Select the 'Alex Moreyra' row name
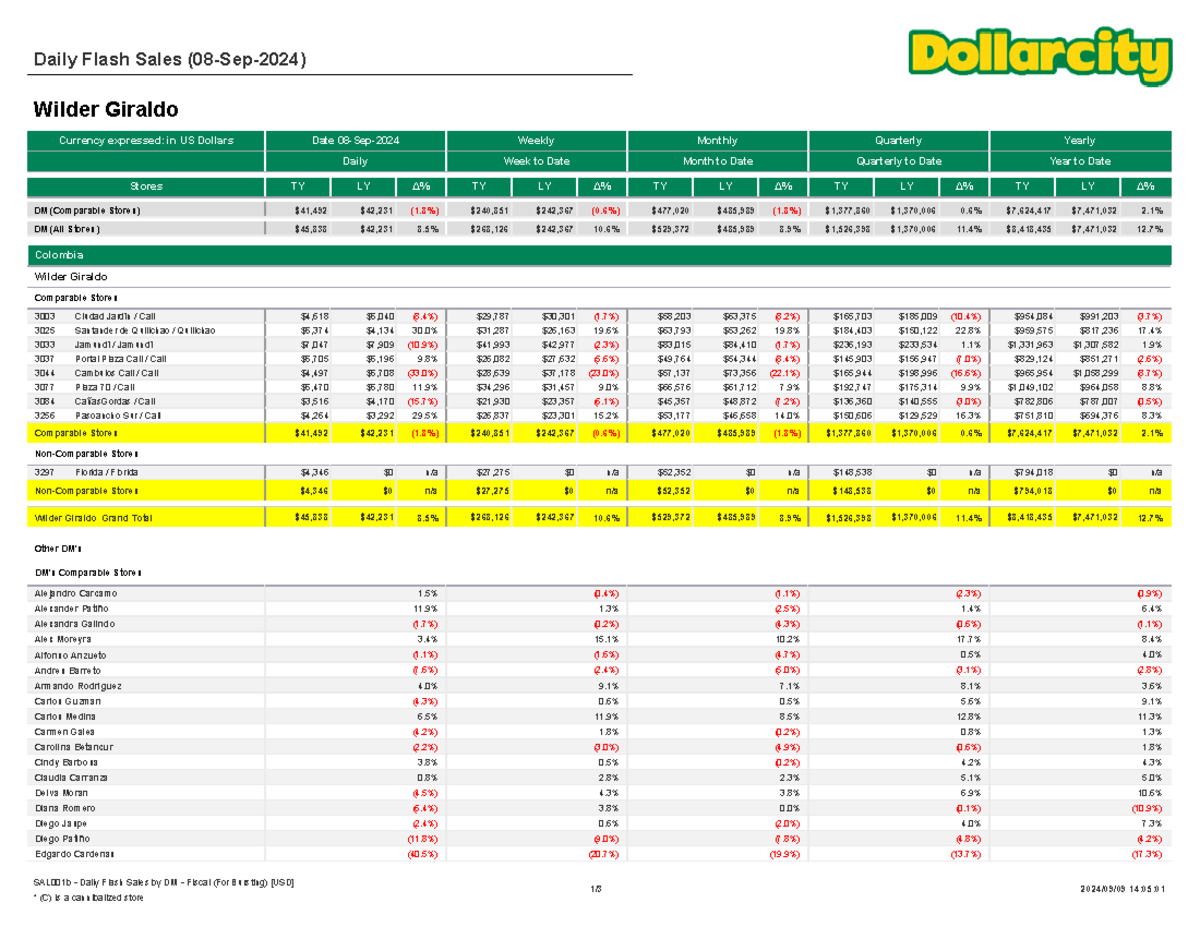Image resolution: width=1200 pixels, height=927 pixels. [63, 638]
